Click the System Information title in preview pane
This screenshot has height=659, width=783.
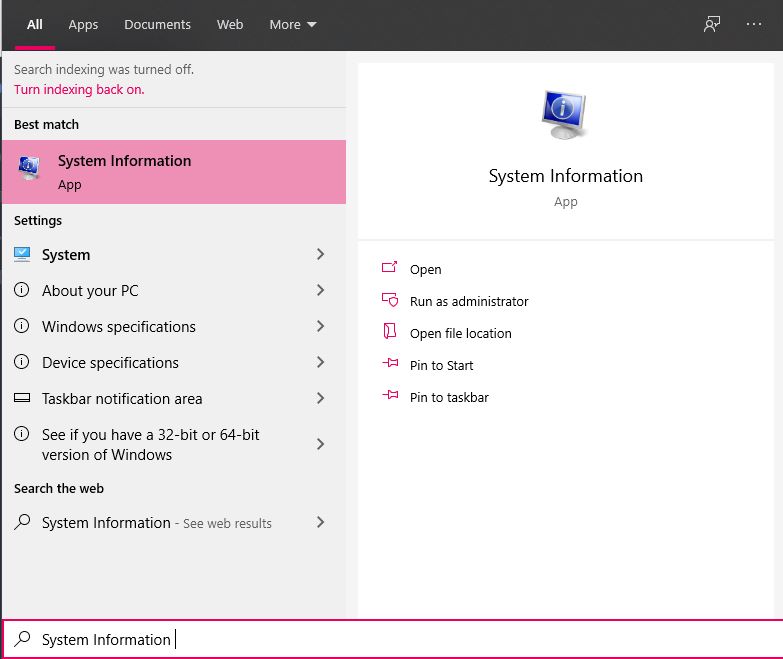coord(565,176)
